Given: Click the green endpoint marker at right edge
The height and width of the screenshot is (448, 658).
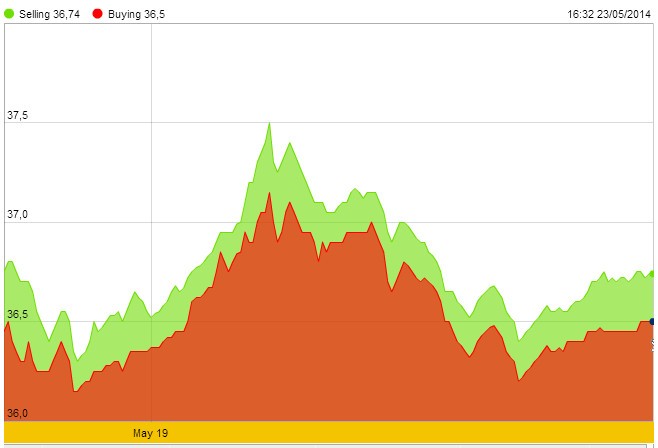Looking at the screenshot, I should tap(654, 272).
